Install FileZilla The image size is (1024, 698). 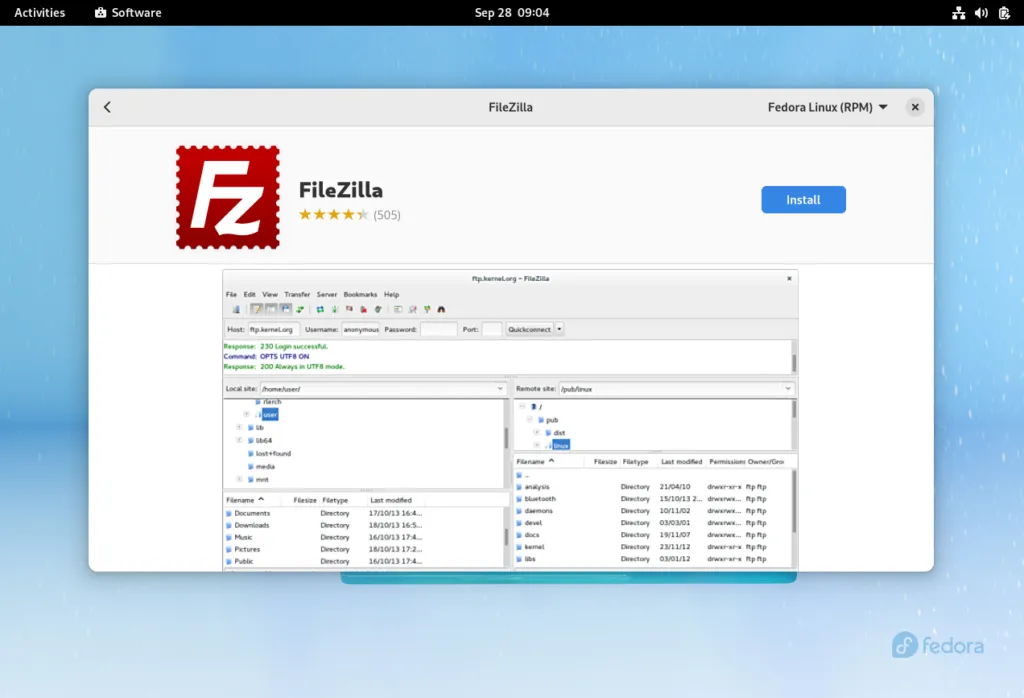tap(803, 200)
